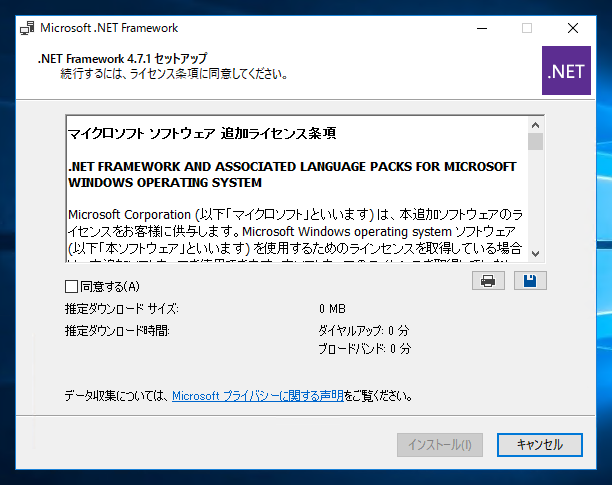Minimize the .NET Framework setup window
The width and height of the screenshot is (612, 485).
point(482,28)
